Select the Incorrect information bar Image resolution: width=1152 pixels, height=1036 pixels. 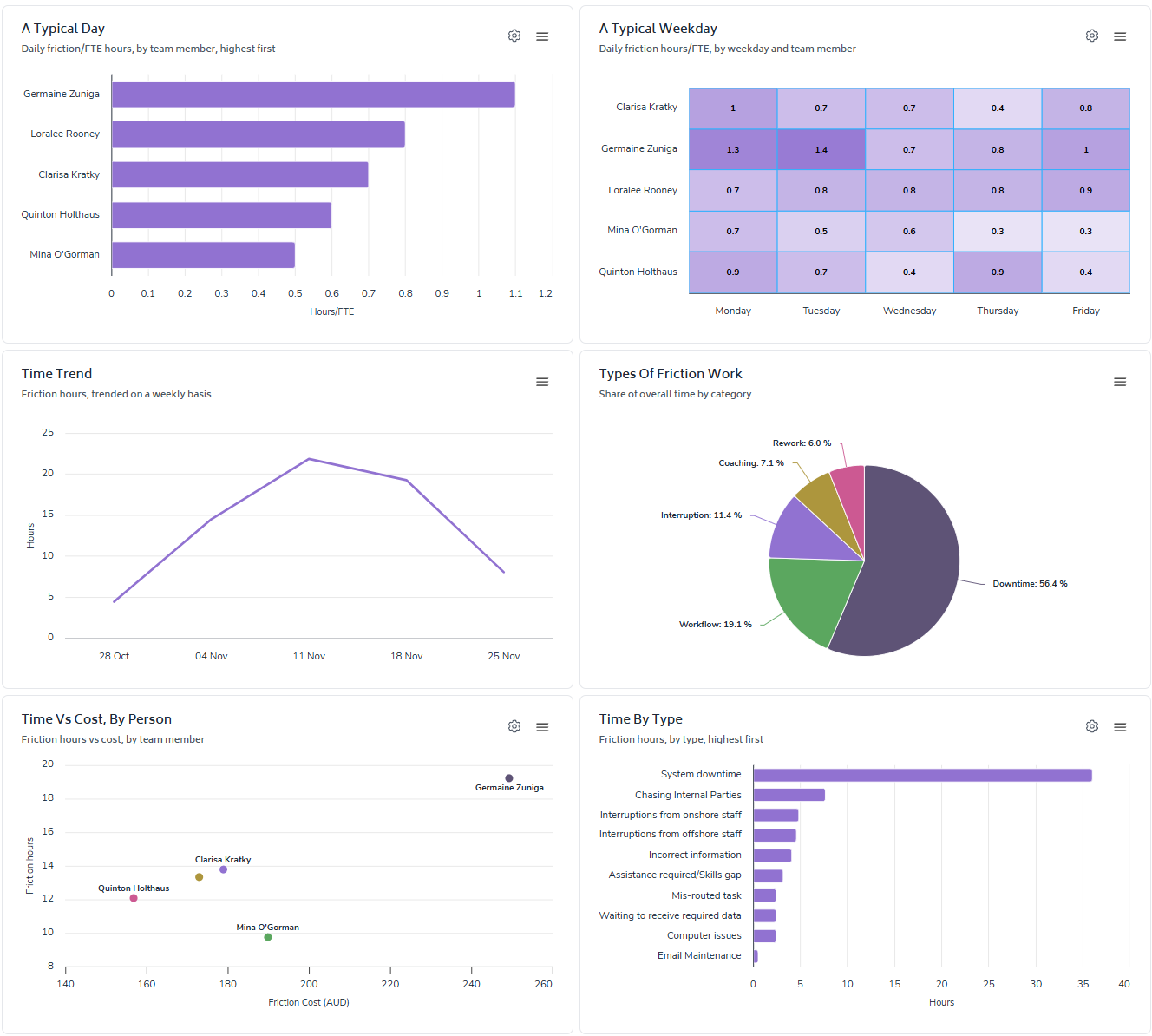772,856
